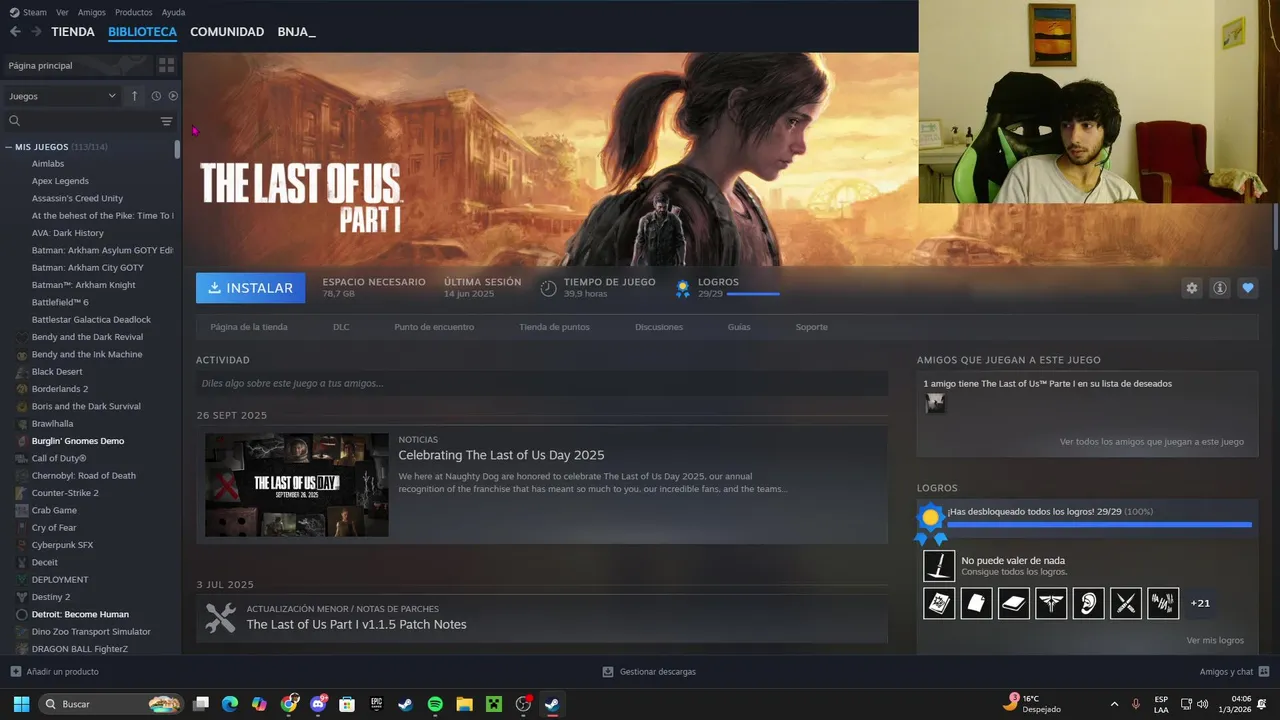1280x720 pixels.
Task: Open the Productos menu
Action: [134, 12]
